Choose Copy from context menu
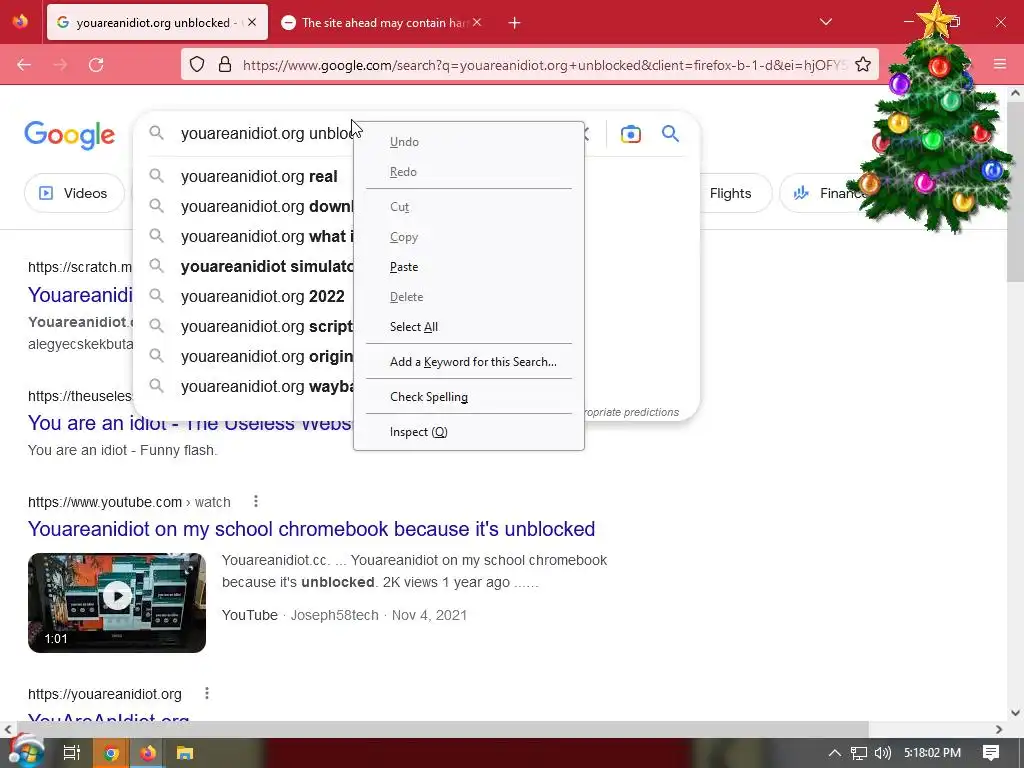 click(x=469, y=236)
